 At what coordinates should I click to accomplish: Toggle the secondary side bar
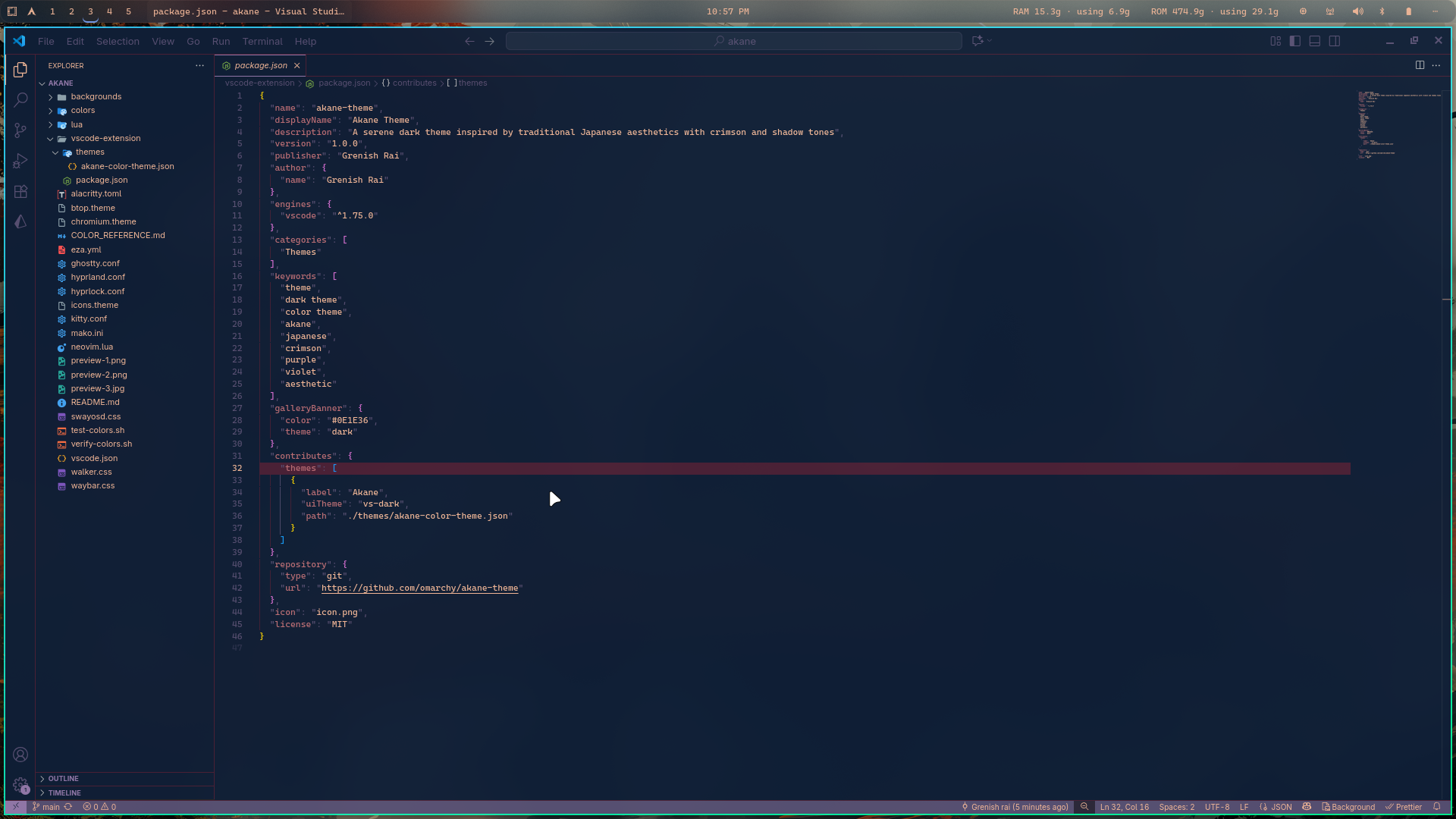click(x=1335, y=42)
